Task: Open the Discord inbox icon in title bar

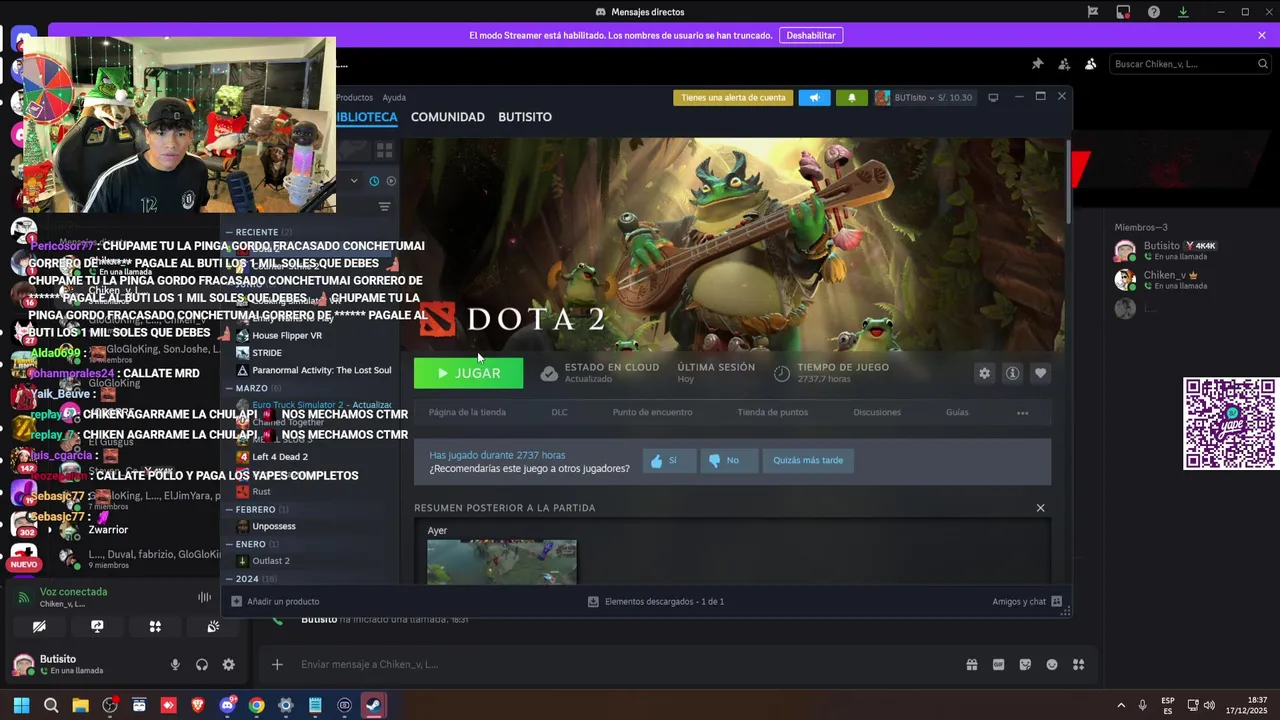Action: (x=1123, y=12)
